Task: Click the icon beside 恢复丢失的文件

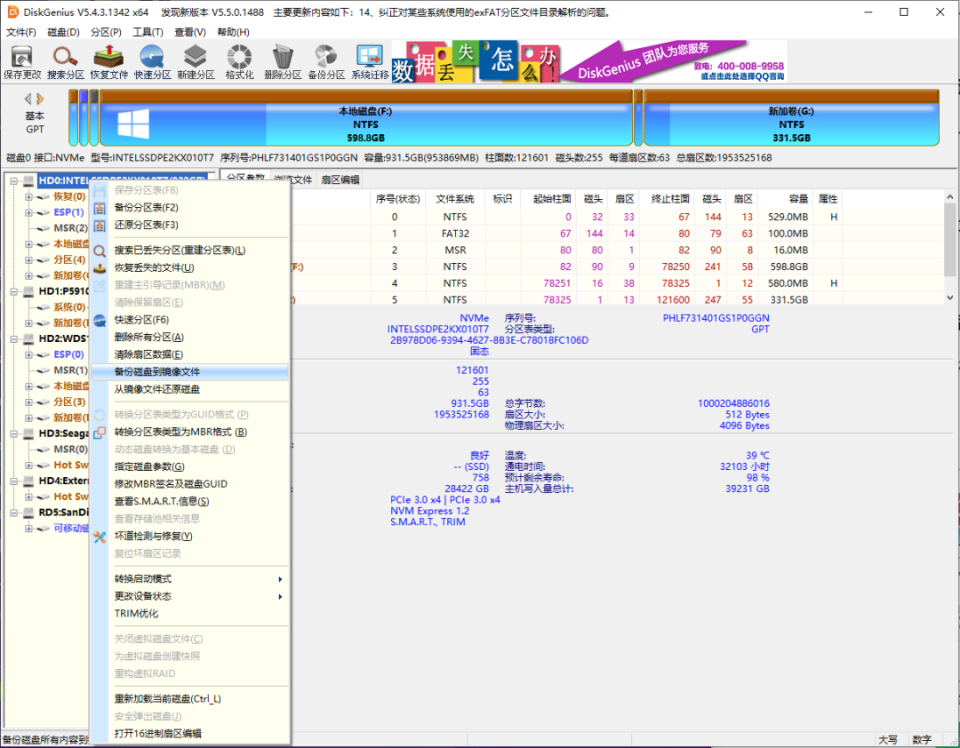Action: pyautogui.click(x=100, y=268)
